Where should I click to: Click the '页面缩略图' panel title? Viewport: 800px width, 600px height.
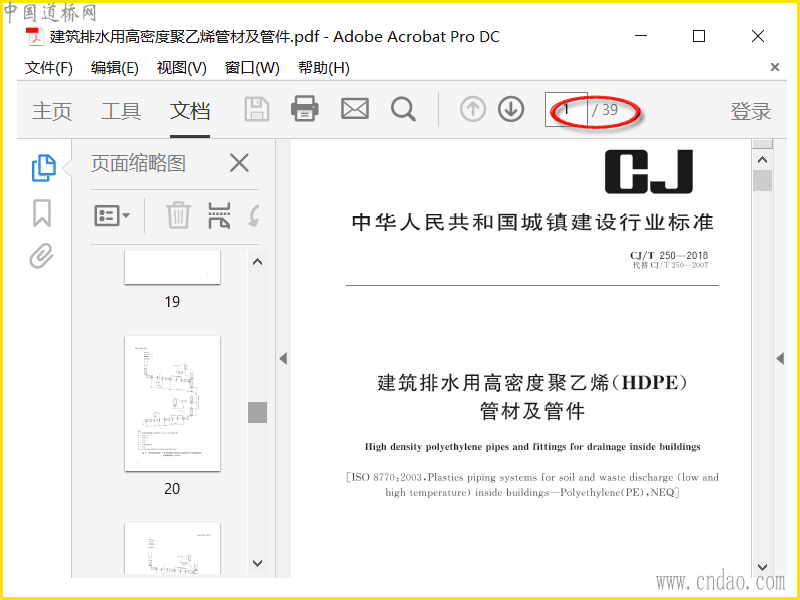coord(138,163)
